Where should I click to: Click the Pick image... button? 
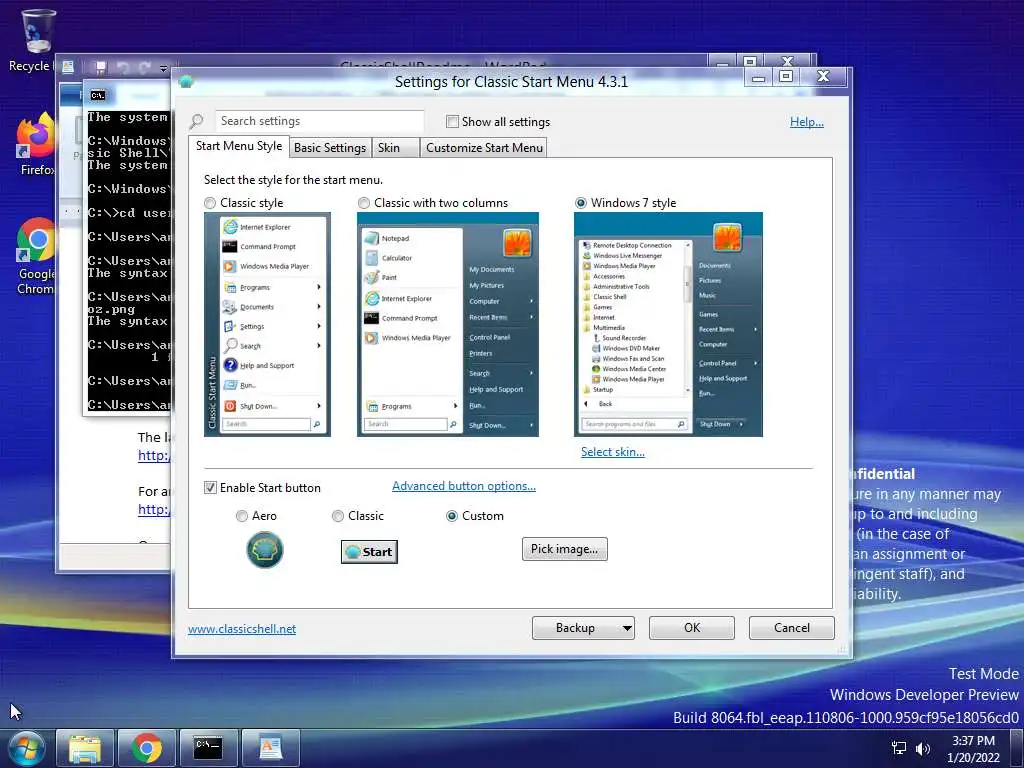(564, 549)
